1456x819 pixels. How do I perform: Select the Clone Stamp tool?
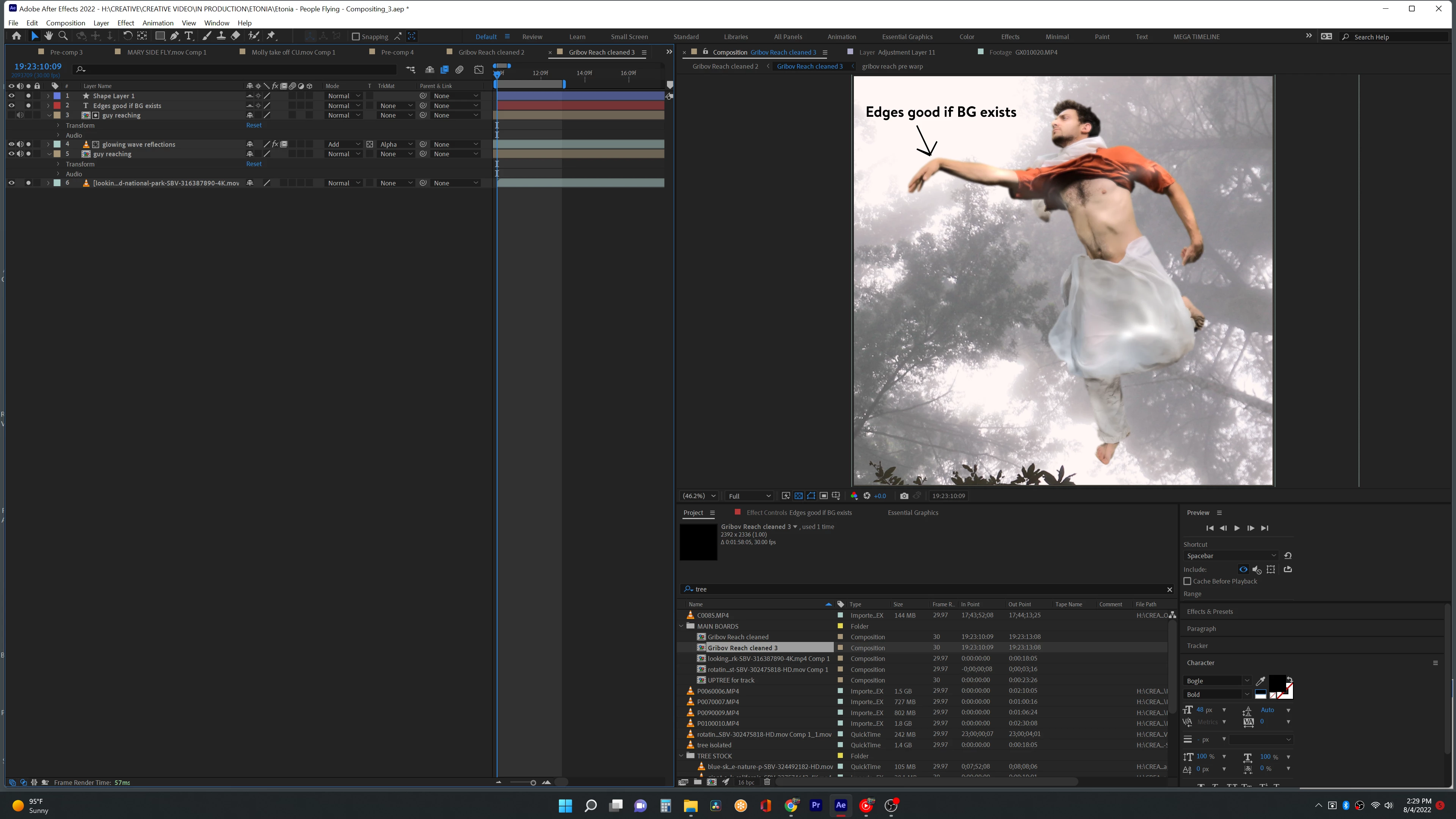(221, 36)
